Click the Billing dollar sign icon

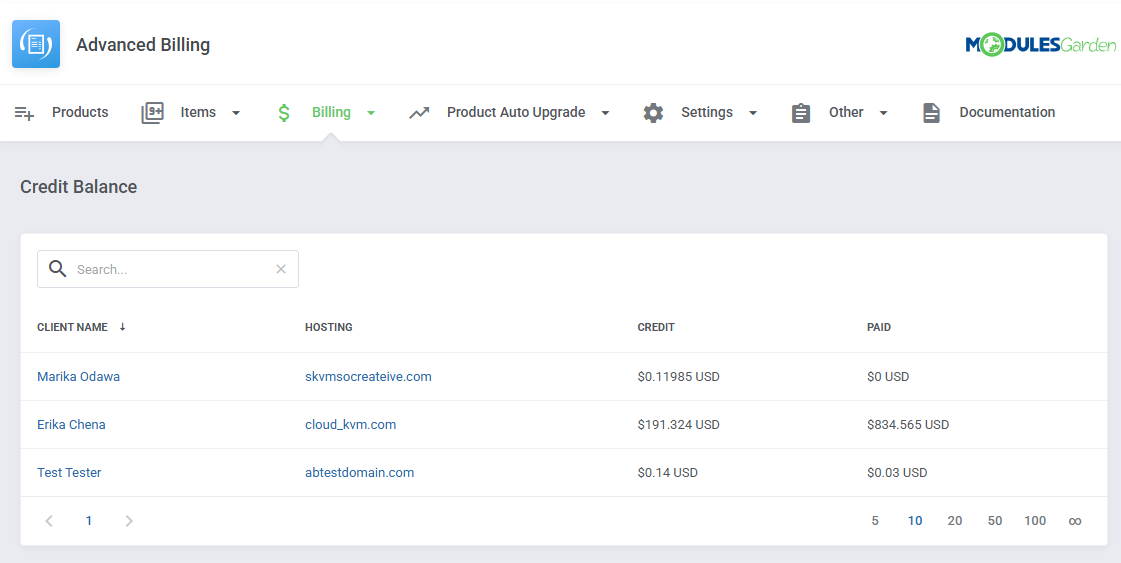pyautogui.click(x=284, y=113)
